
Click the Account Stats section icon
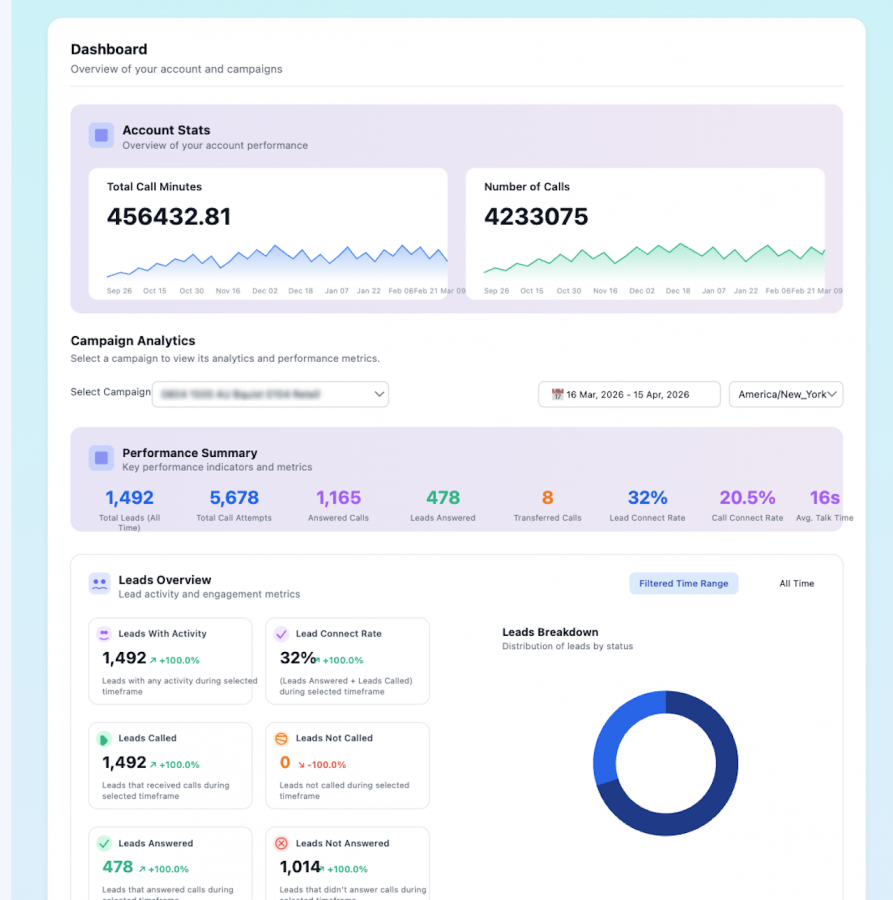tap(101, 135)
